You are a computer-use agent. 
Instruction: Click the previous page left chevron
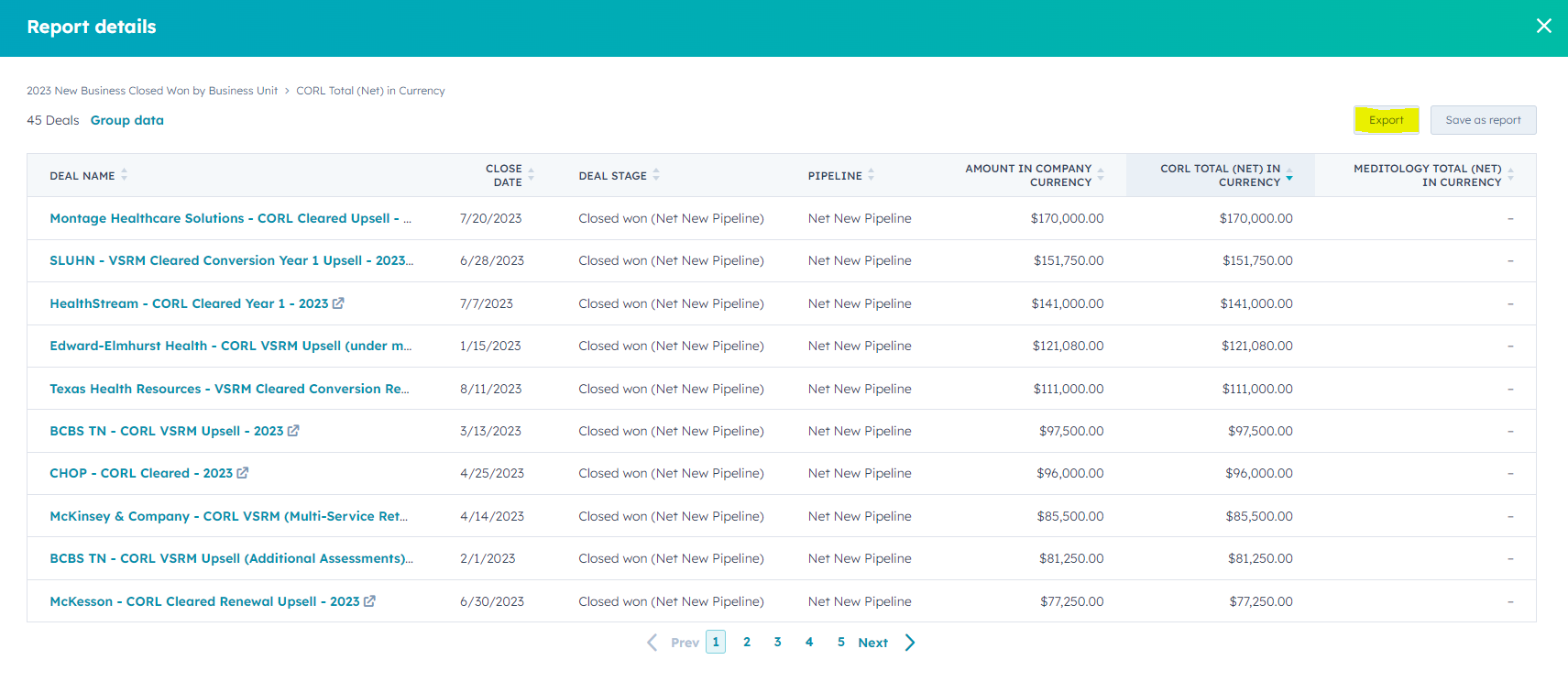(x=652, y=643)
